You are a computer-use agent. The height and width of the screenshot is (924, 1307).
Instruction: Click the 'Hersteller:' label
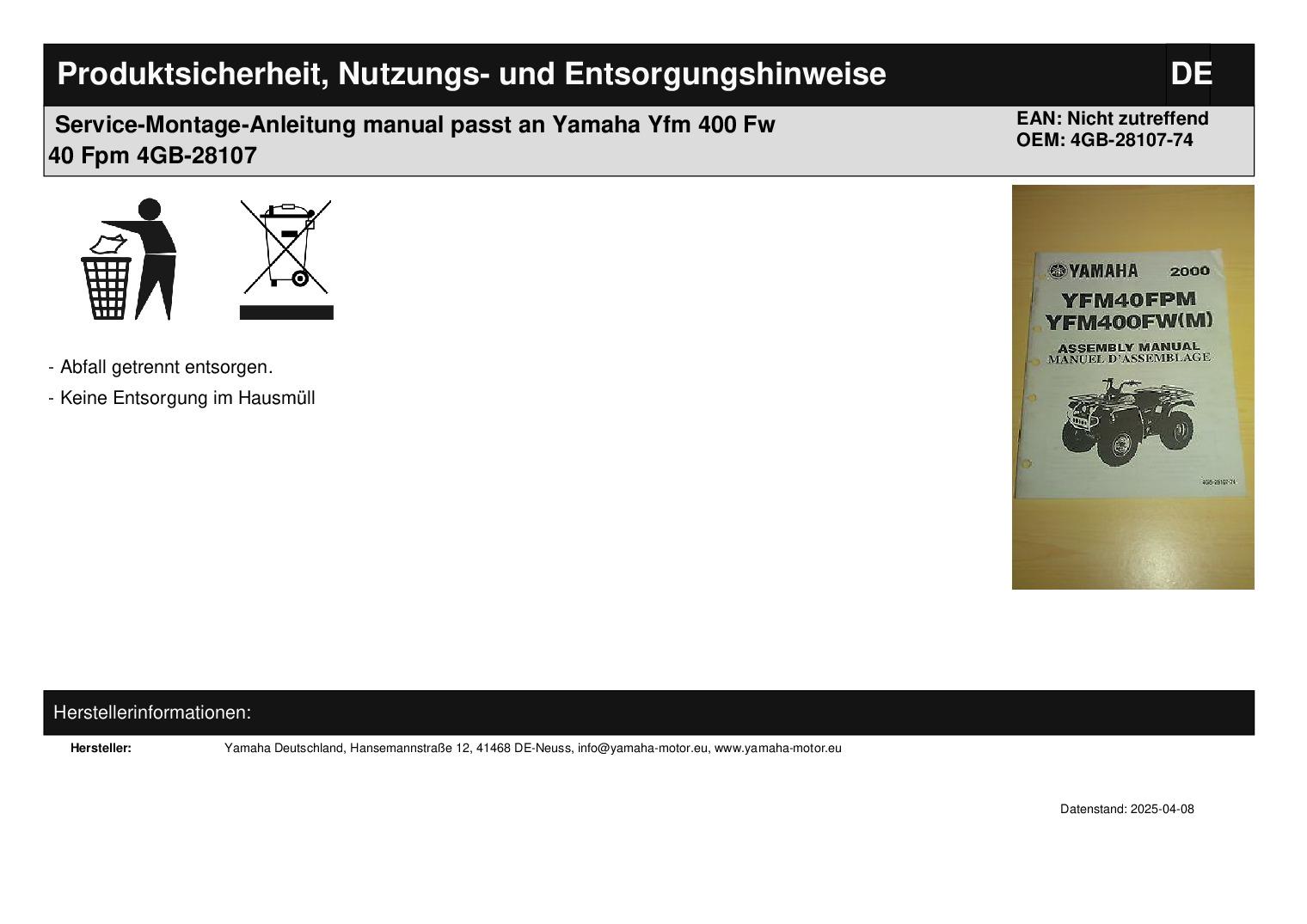click(101, 748)
